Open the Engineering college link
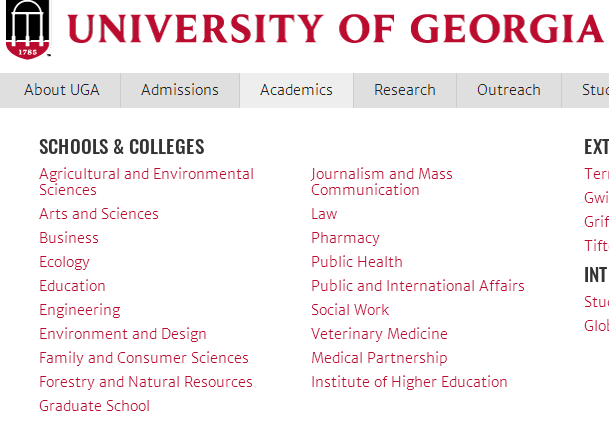The image size is (609, 421). [80, 310]
